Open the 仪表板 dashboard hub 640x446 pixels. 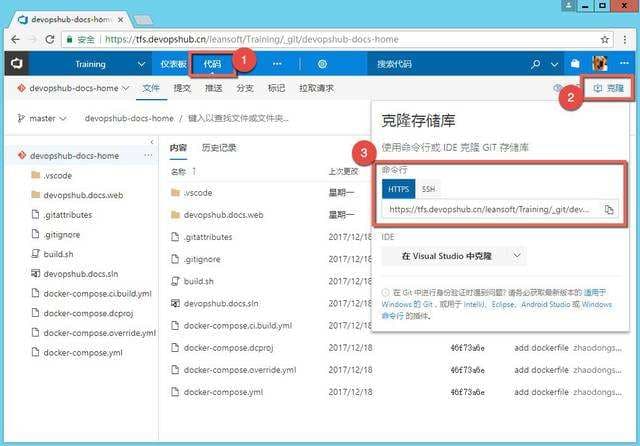(173, 64)
